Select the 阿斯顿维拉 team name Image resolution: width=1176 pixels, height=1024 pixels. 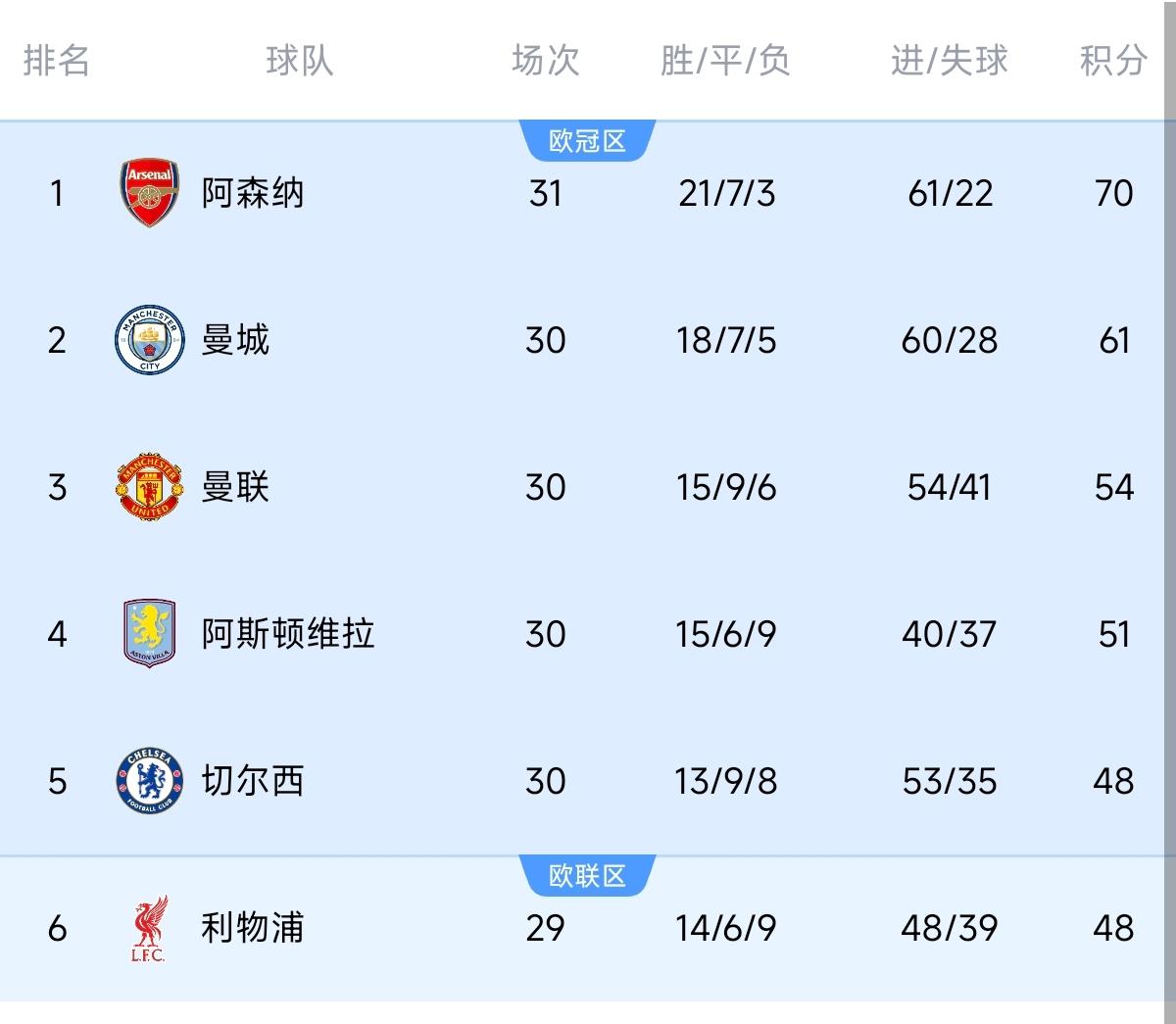288,634
